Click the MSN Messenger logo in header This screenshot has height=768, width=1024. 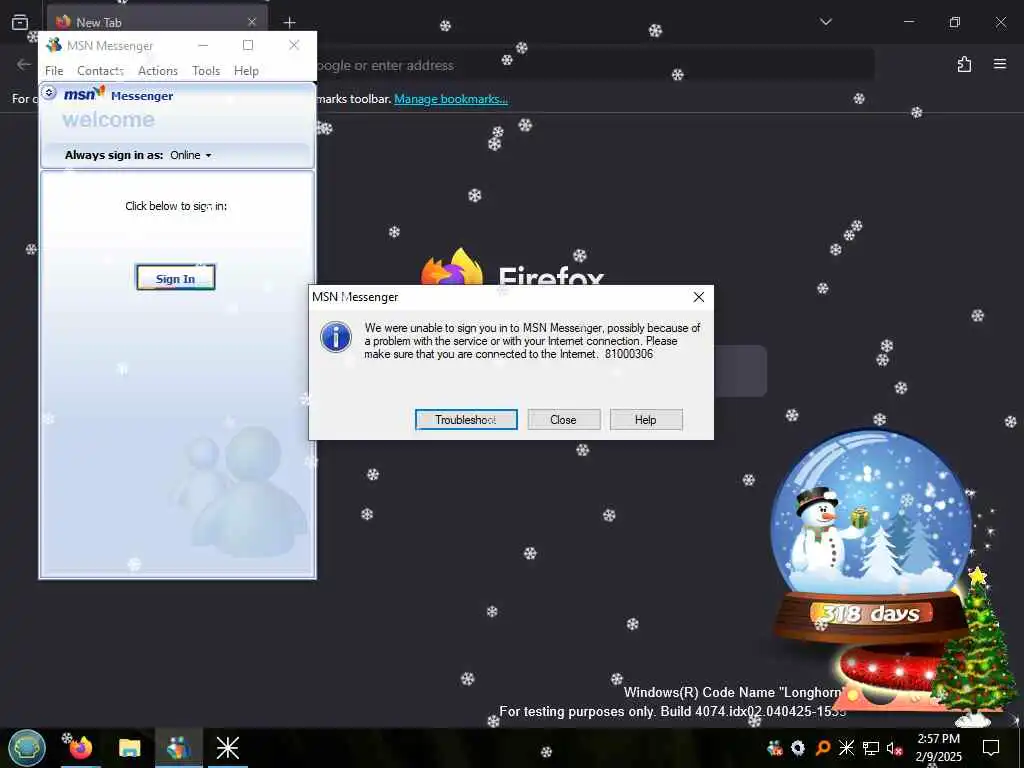118,95
